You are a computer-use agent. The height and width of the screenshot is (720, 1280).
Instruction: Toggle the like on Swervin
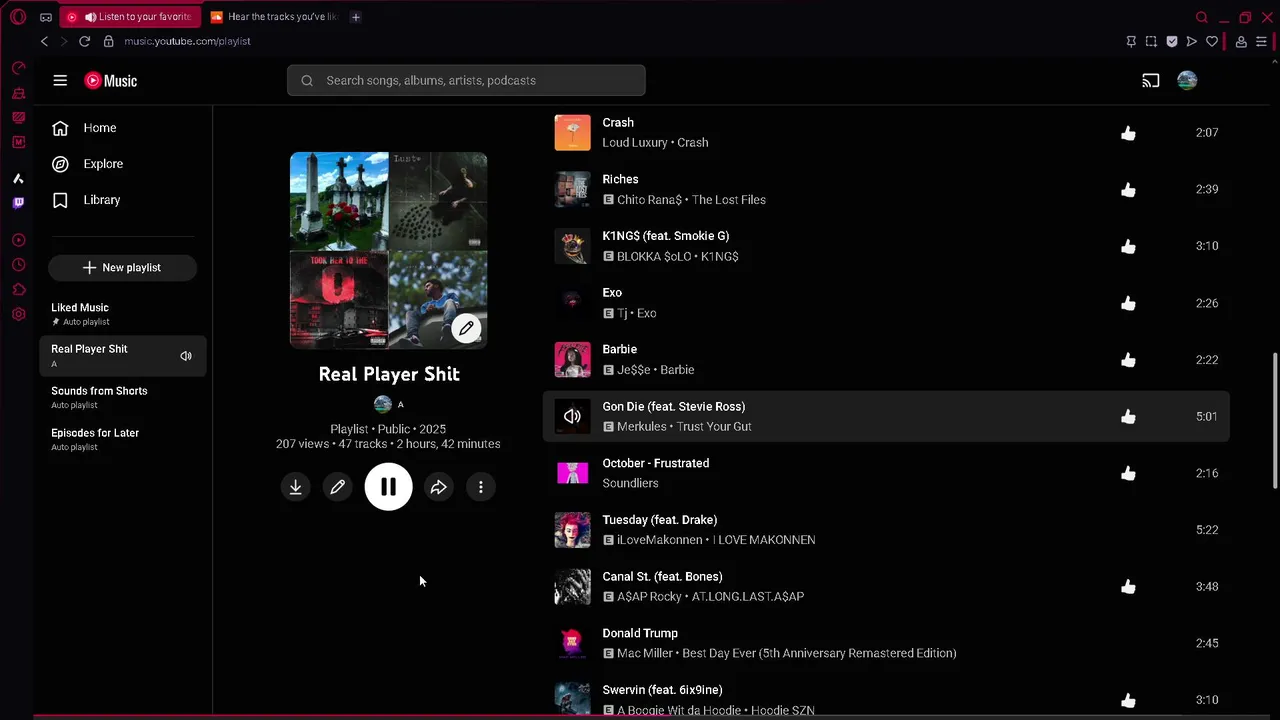click(1128, 700)
